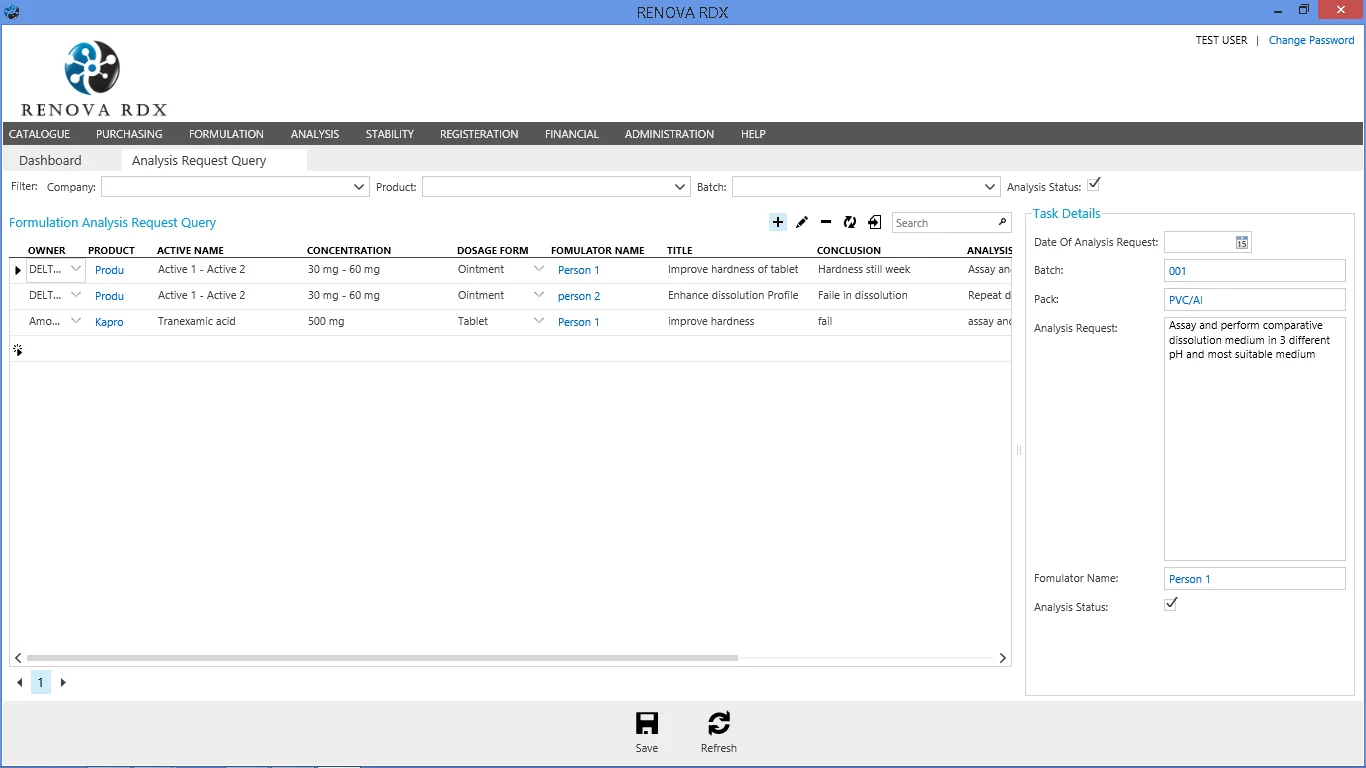This screenshot has width=1366, height=768.
Task: Open the Kapro product link in the grid
Action: tap(108, 321)
